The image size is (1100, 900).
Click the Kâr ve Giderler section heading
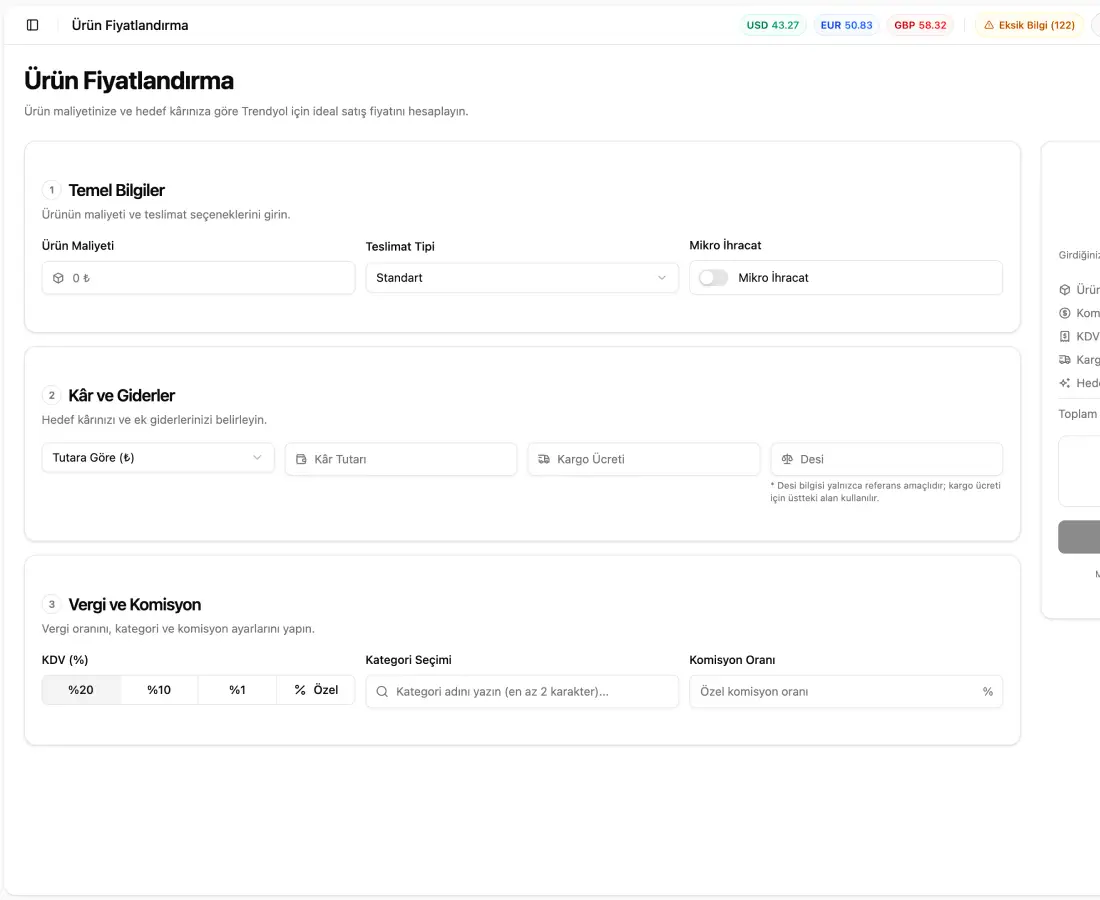(x=121, y=396)
